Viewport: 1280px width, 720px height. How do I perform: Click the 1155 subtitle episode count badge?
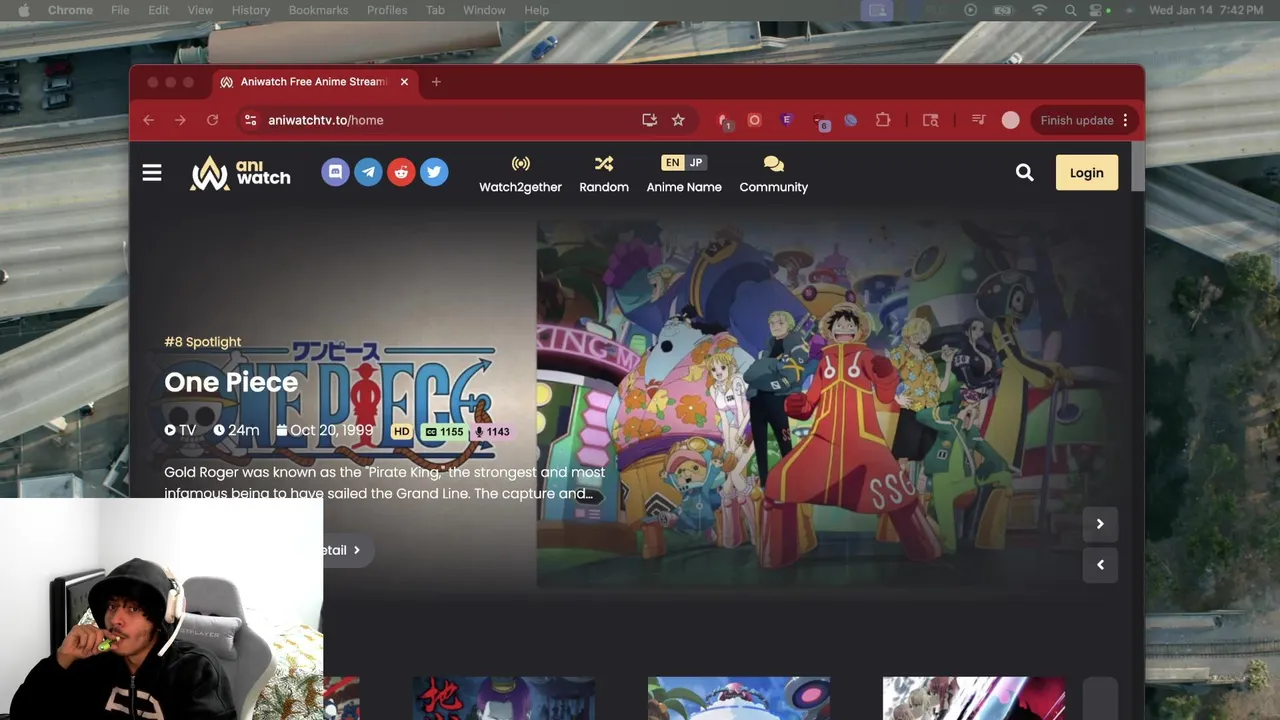click(x=444, y=432)
